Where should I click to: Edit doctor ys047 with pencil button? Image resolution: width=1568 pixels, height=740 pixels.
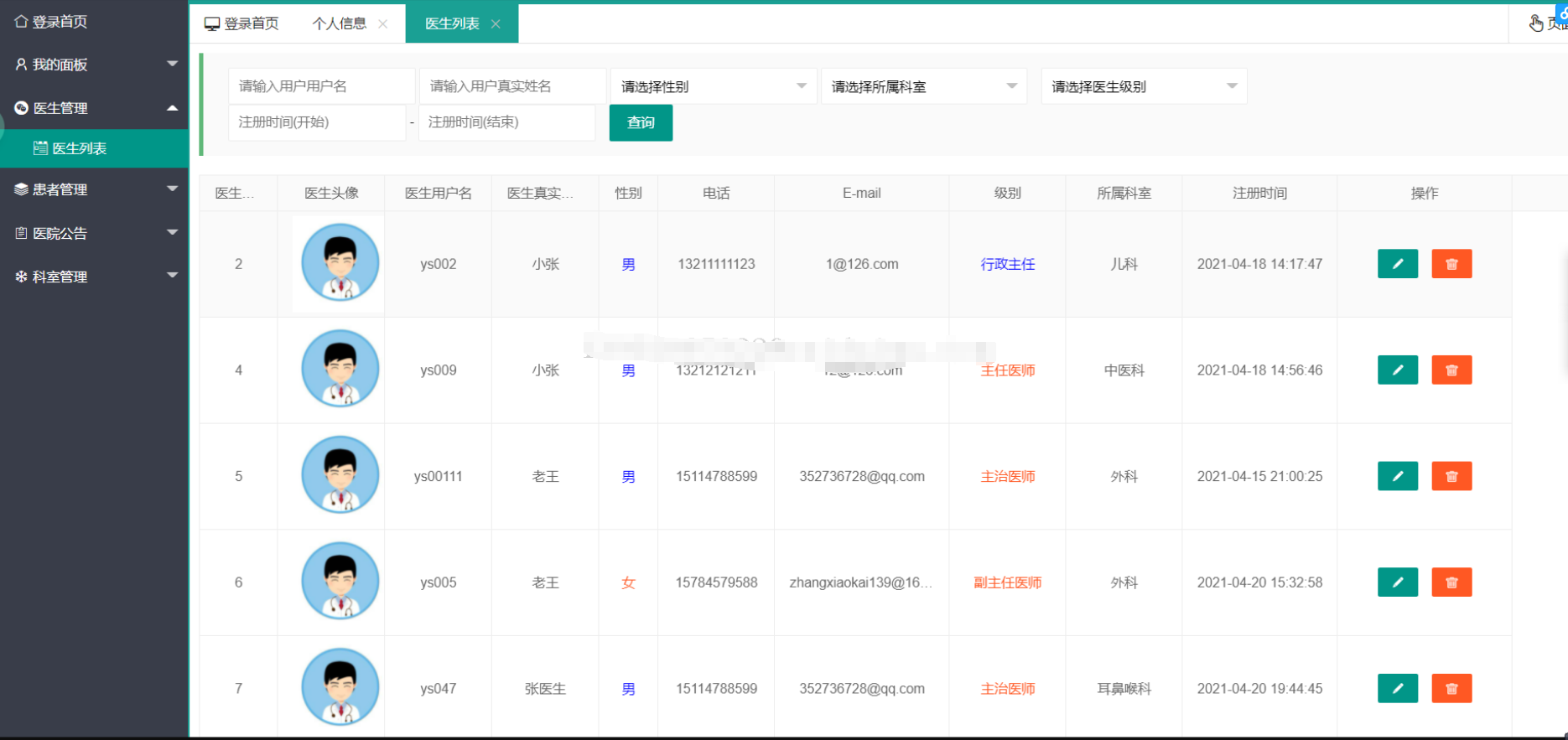(1397, 688)
